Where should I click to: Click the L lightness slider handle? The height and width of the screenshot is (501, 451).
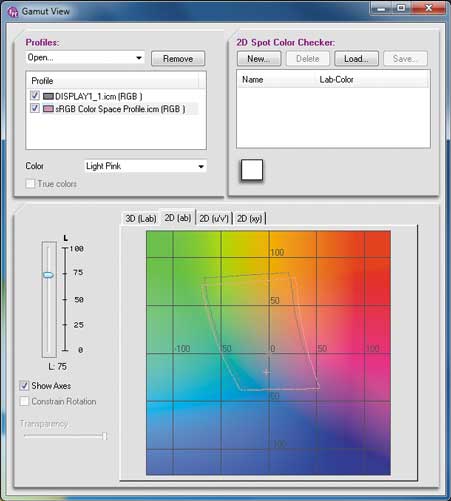(48, 275)
